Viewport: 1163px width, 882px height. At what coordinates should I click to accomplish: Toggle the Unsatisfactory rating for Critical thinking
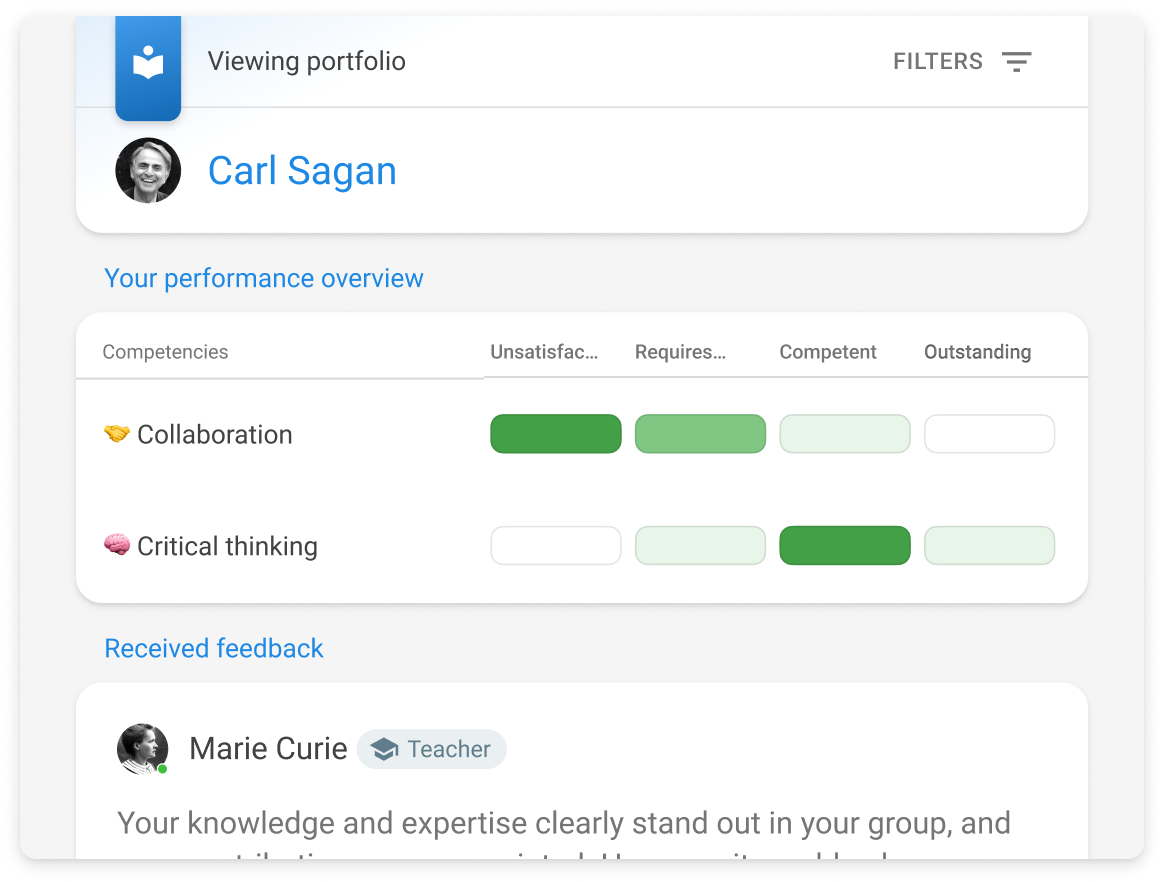[555, 545]
